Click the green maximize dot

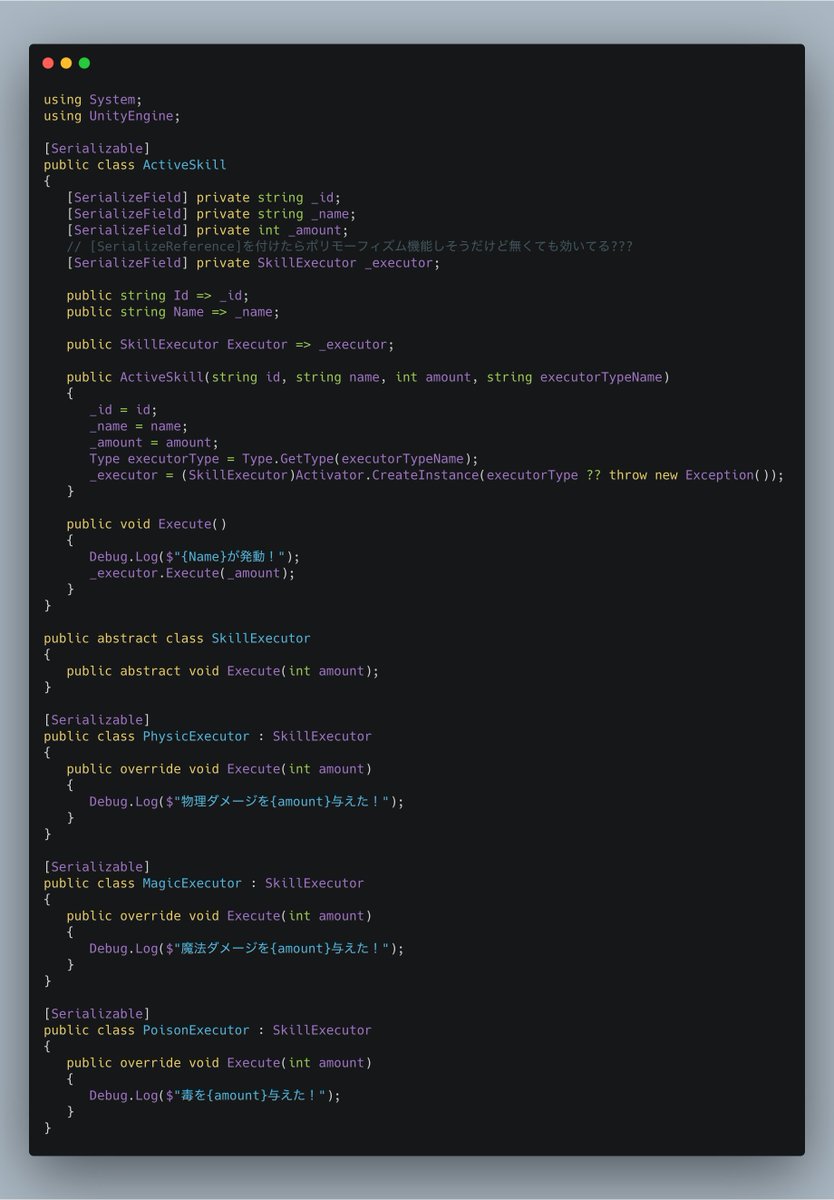click(x=84, y=63)
